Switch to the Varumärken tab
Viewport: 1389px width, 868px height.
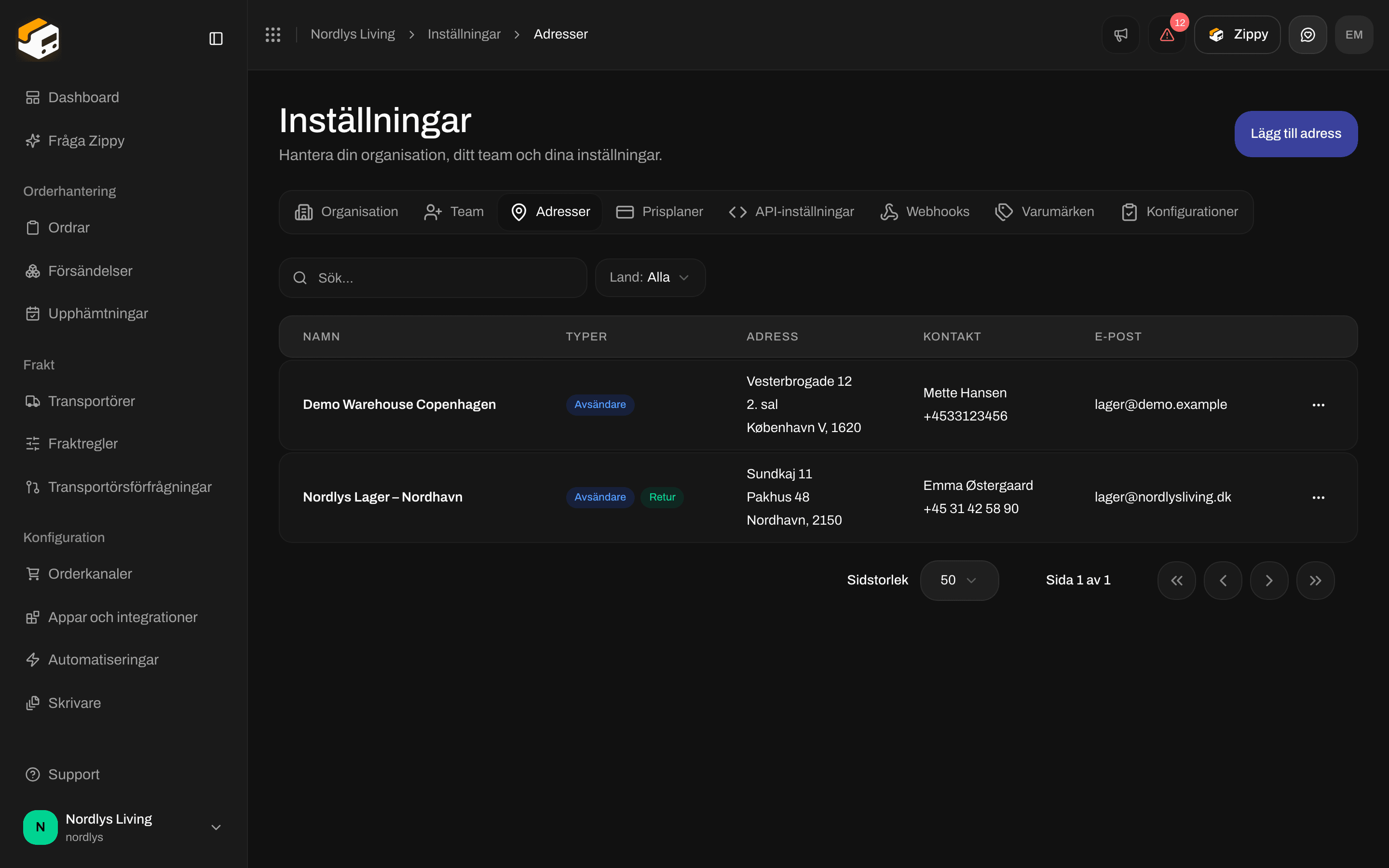pos(1045,212)
